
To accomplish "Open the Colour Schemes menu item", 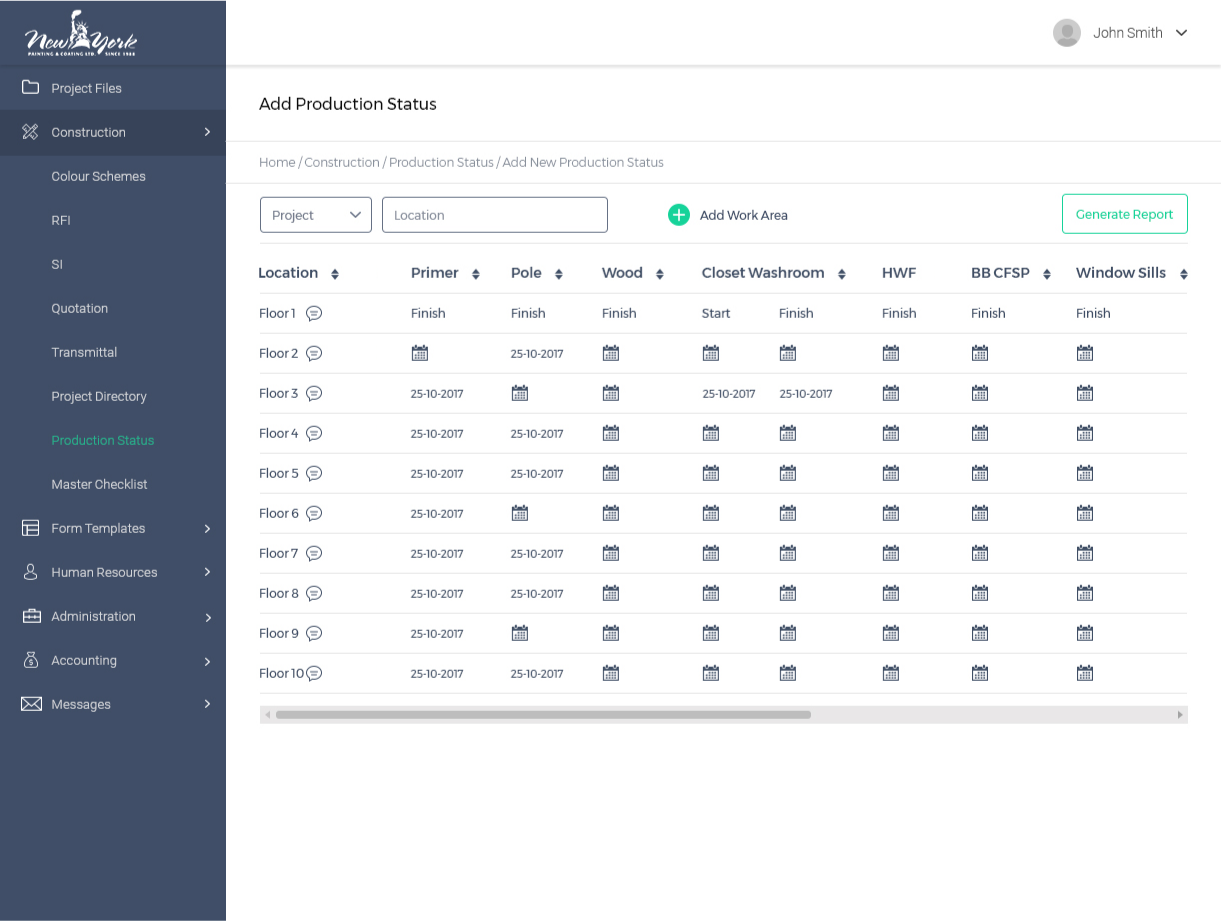I will pos(98,176).
